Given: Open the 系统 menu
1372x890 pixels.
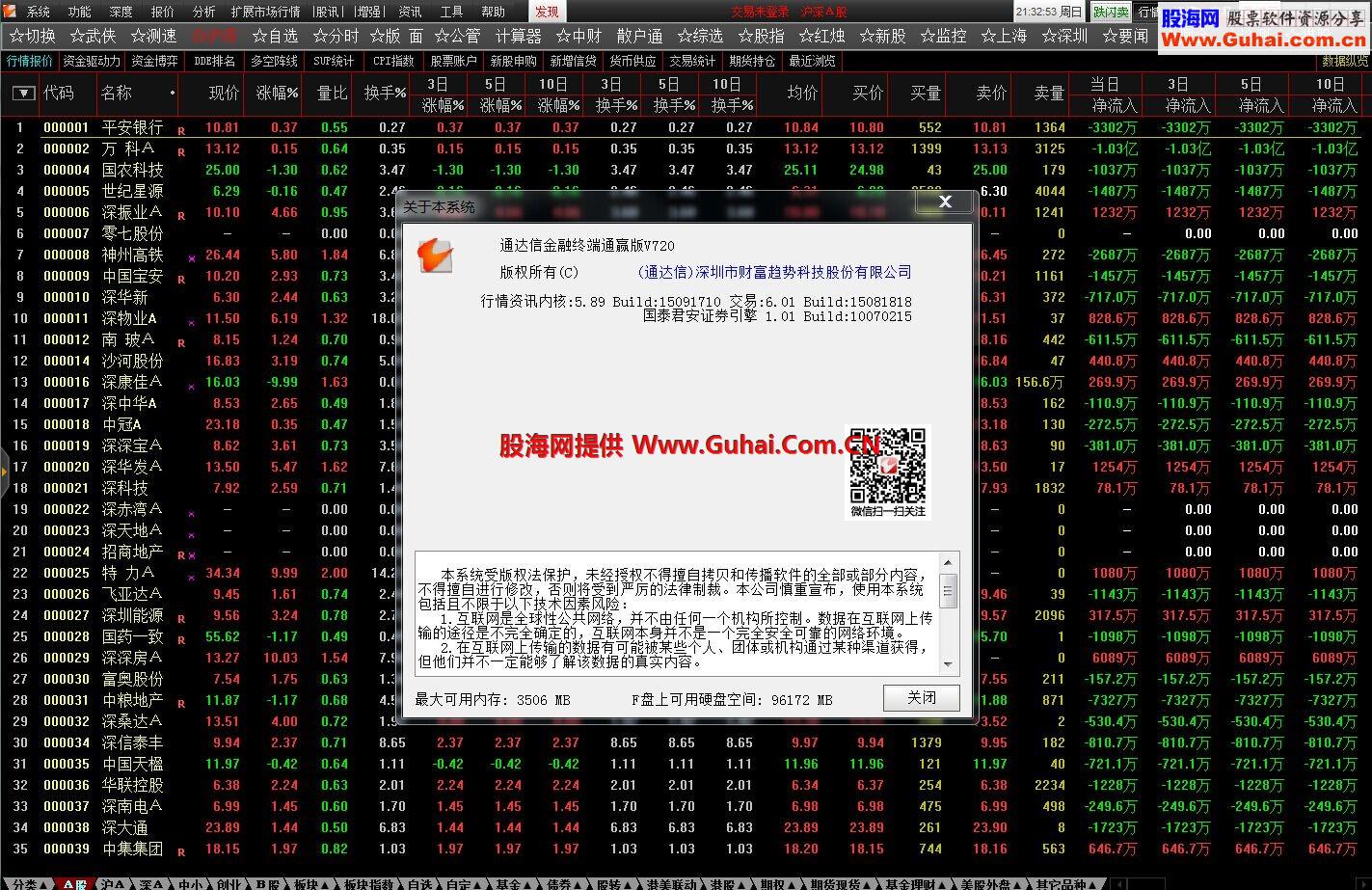Looking at the screenshot, I should point(39,12).
